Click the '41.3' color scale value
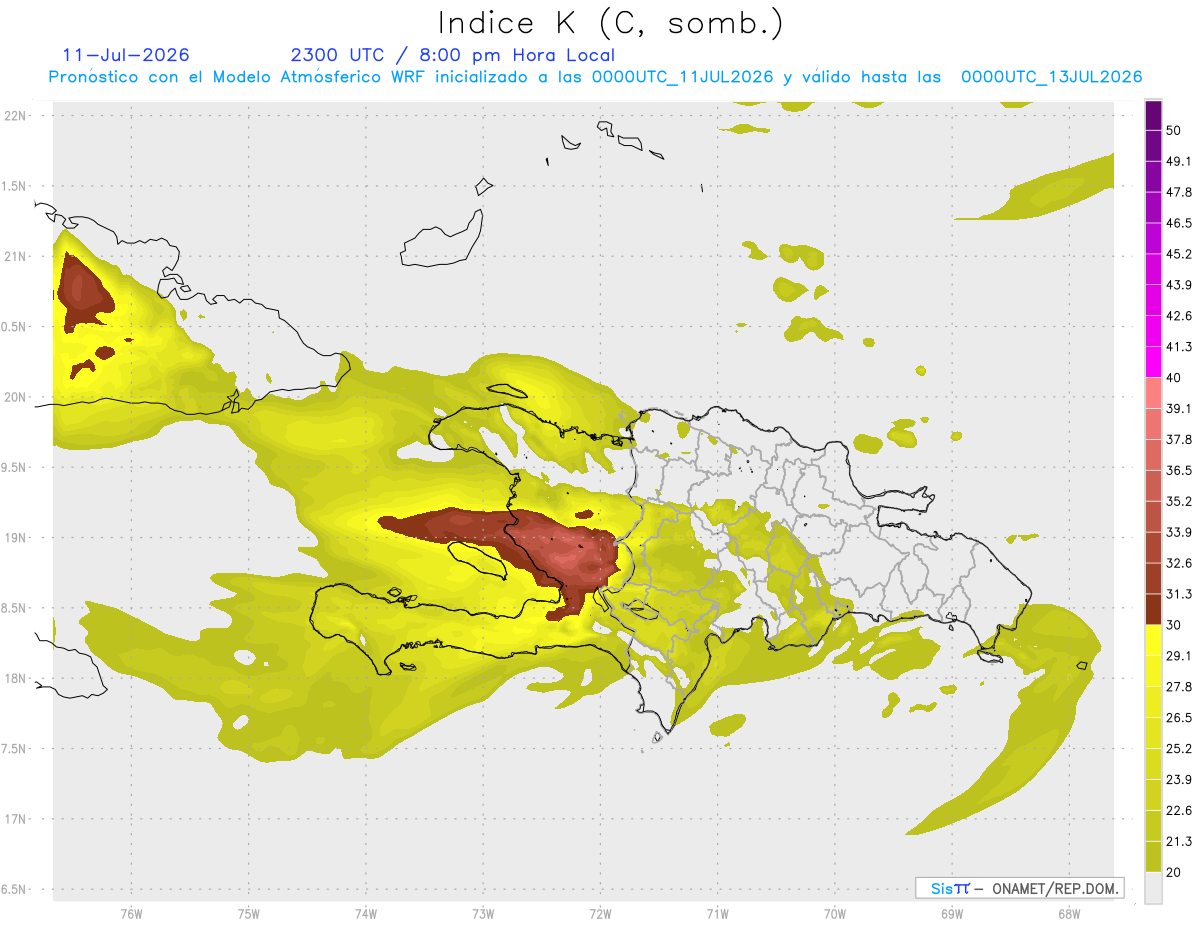This screenshot has width=1200, height=927. [x=1179, y=347]
